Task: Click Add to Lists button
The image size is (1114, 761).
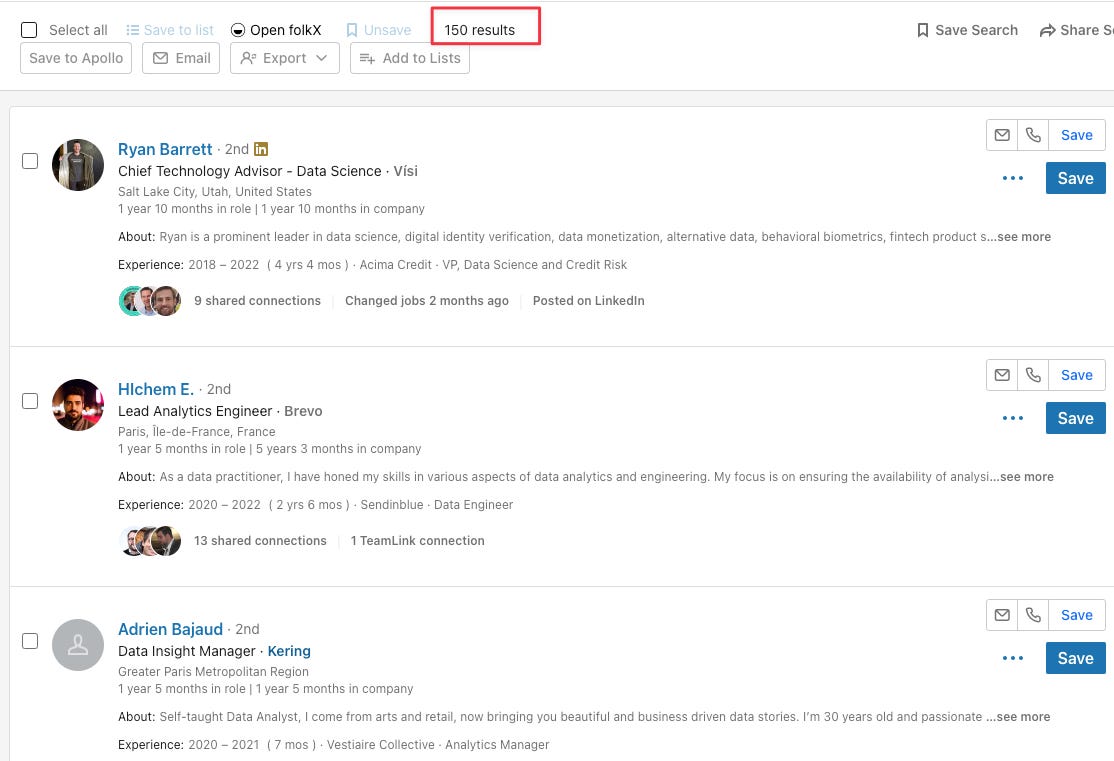Action: click(410, 58)
